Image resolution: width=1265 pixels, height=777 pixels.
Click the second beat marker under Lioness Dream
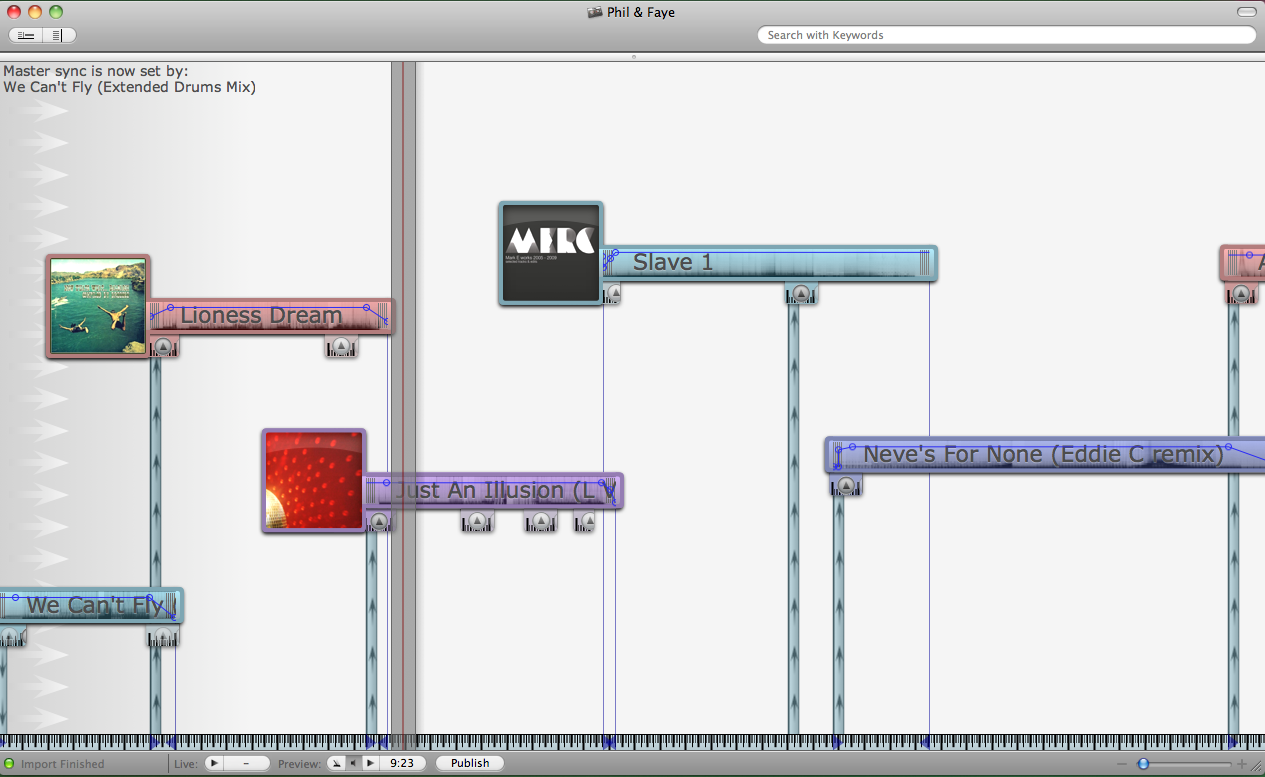coord(341,347)
